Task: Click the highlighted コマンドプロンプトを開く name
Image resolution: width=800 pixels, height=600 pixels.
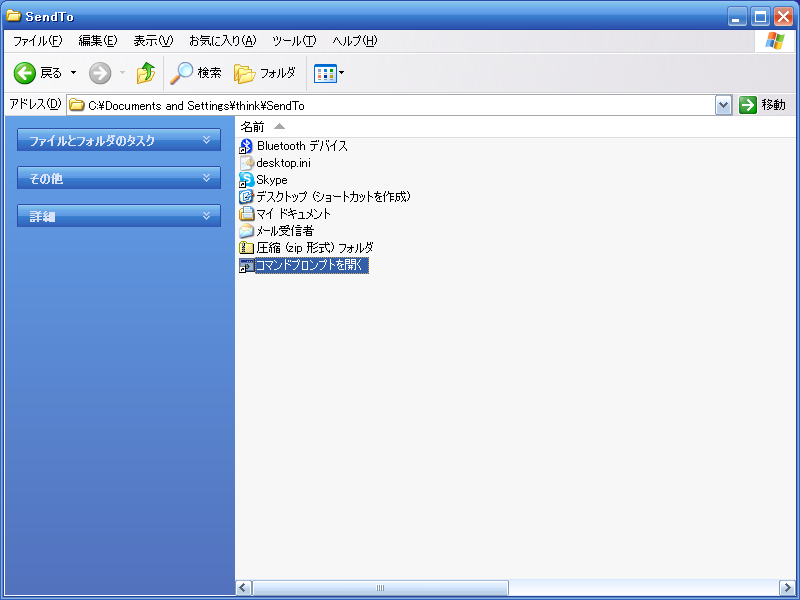Action: click(311, 265)
